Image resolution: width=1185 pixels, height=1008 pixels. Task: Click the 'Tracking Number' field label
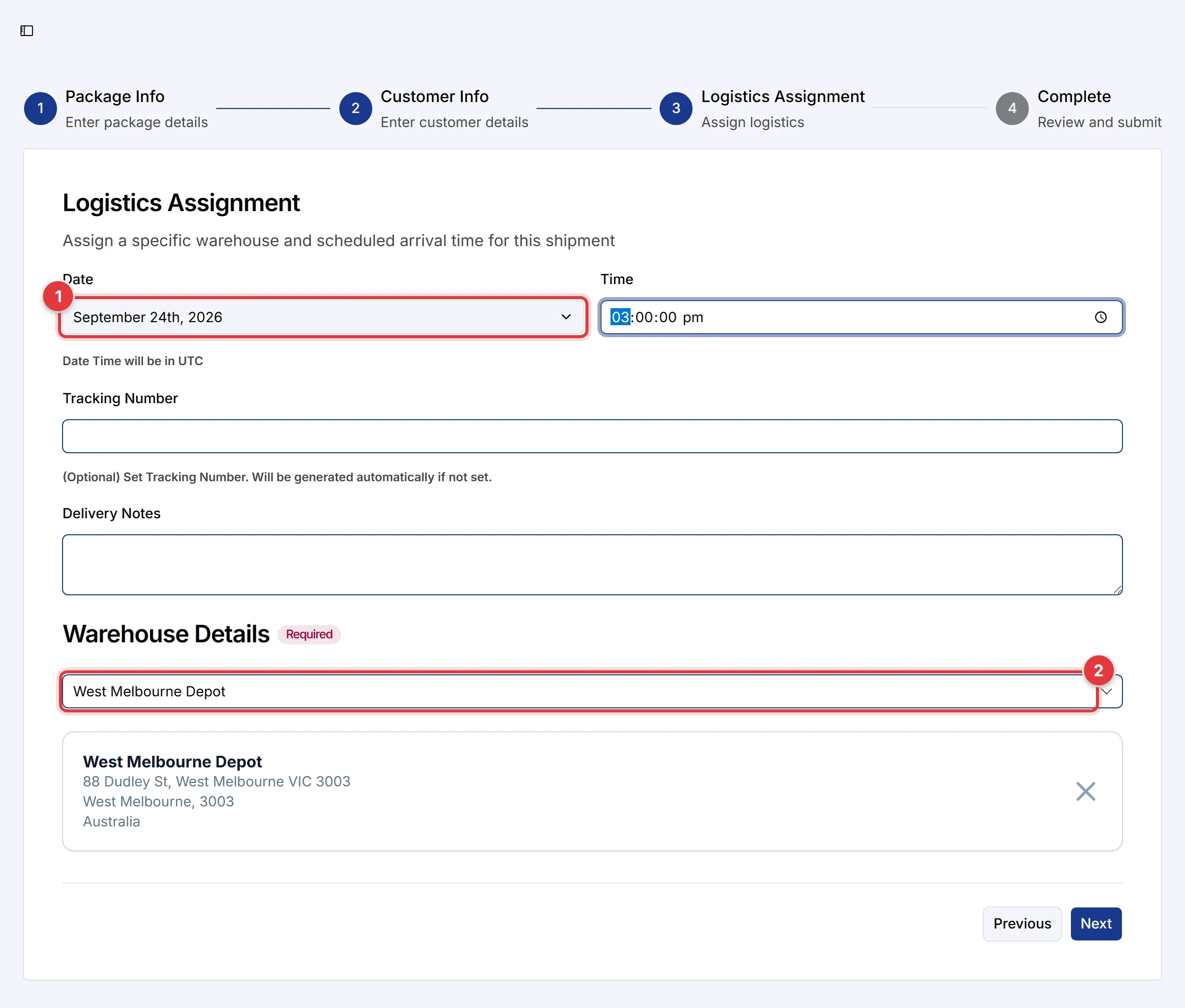(x=120, y=398)
